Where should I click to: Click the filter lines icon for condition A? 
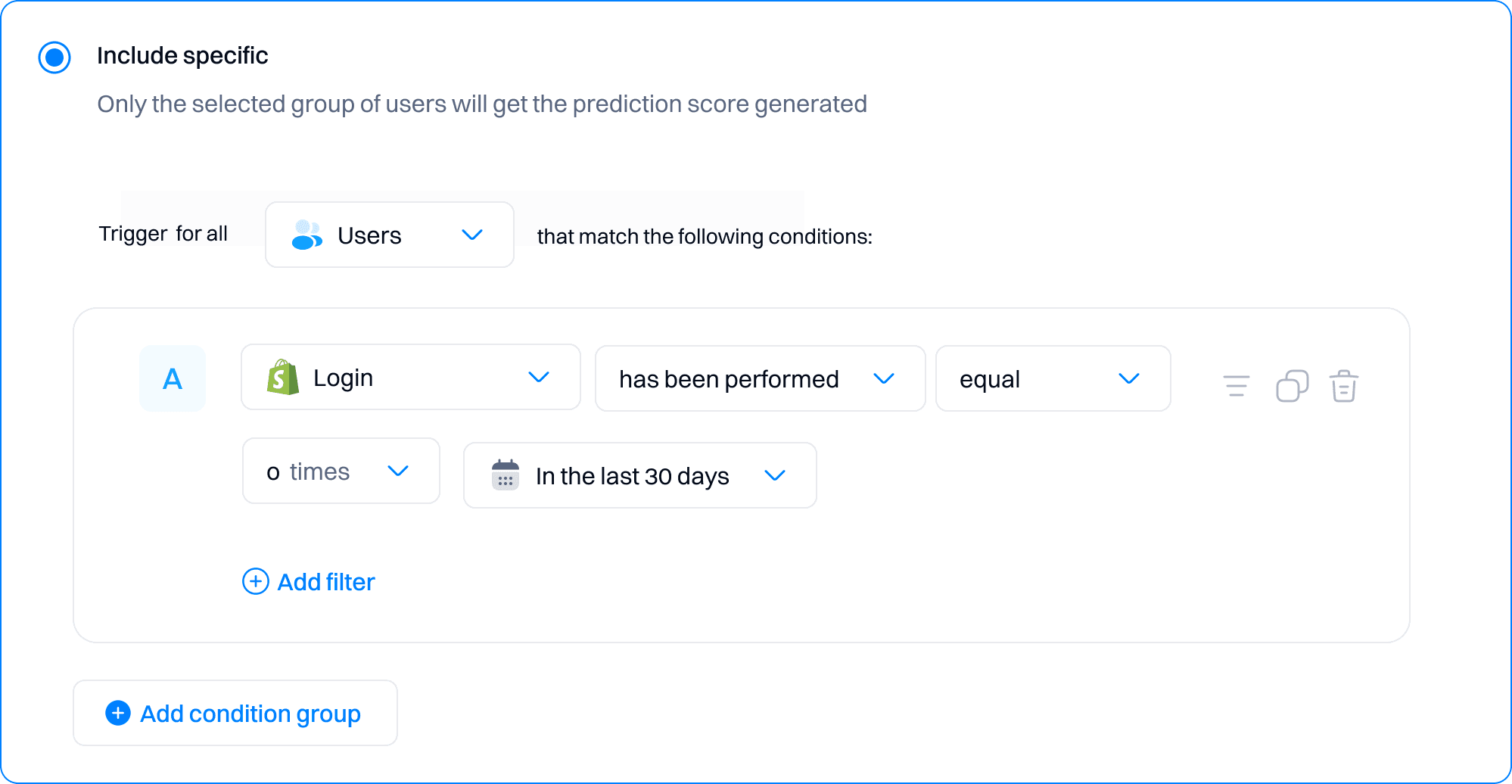pyautogui.click(x=1235, y=386)
